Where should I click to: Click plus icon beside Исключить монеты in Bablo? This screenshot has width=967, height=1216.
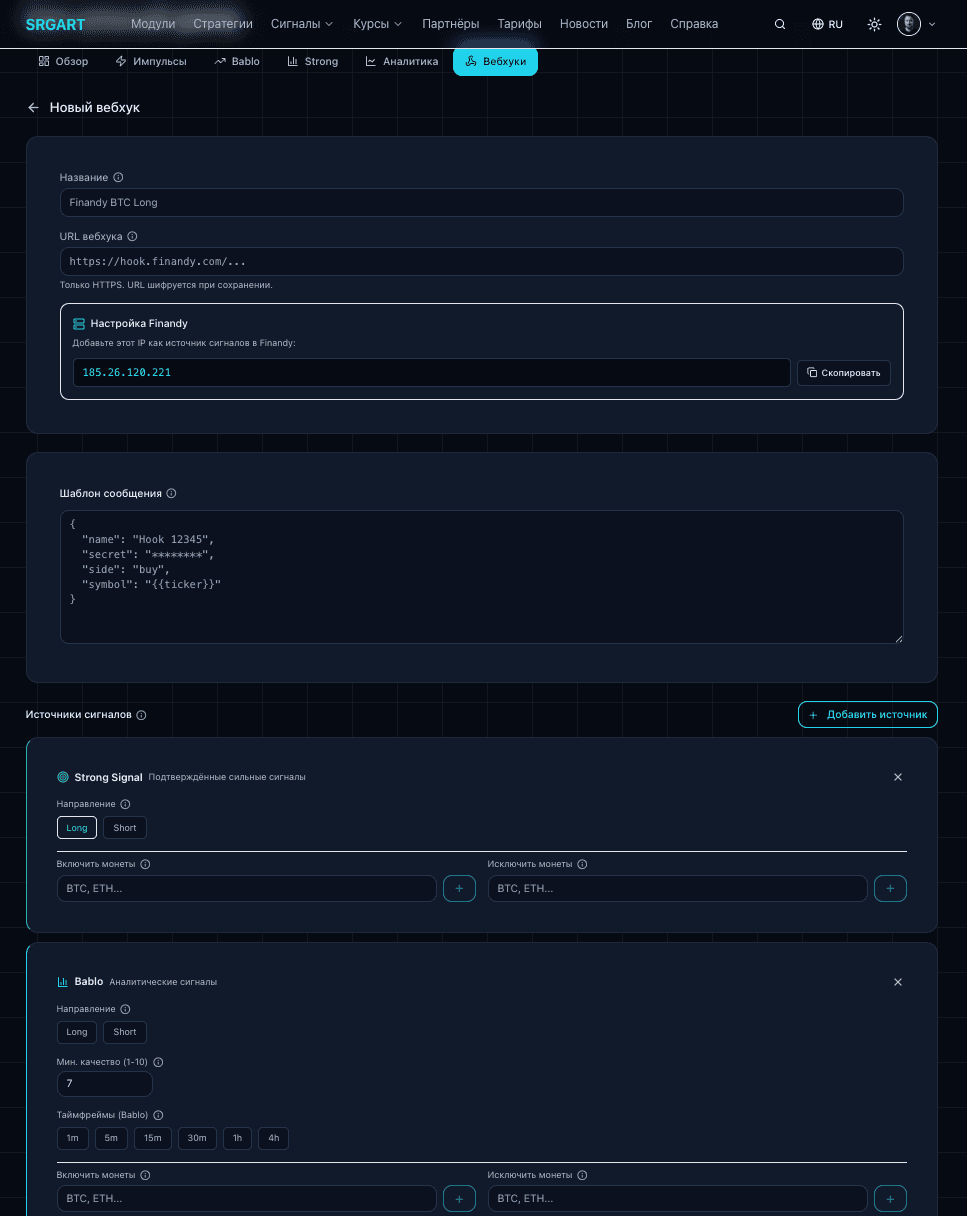click(x=890, y=1198)
